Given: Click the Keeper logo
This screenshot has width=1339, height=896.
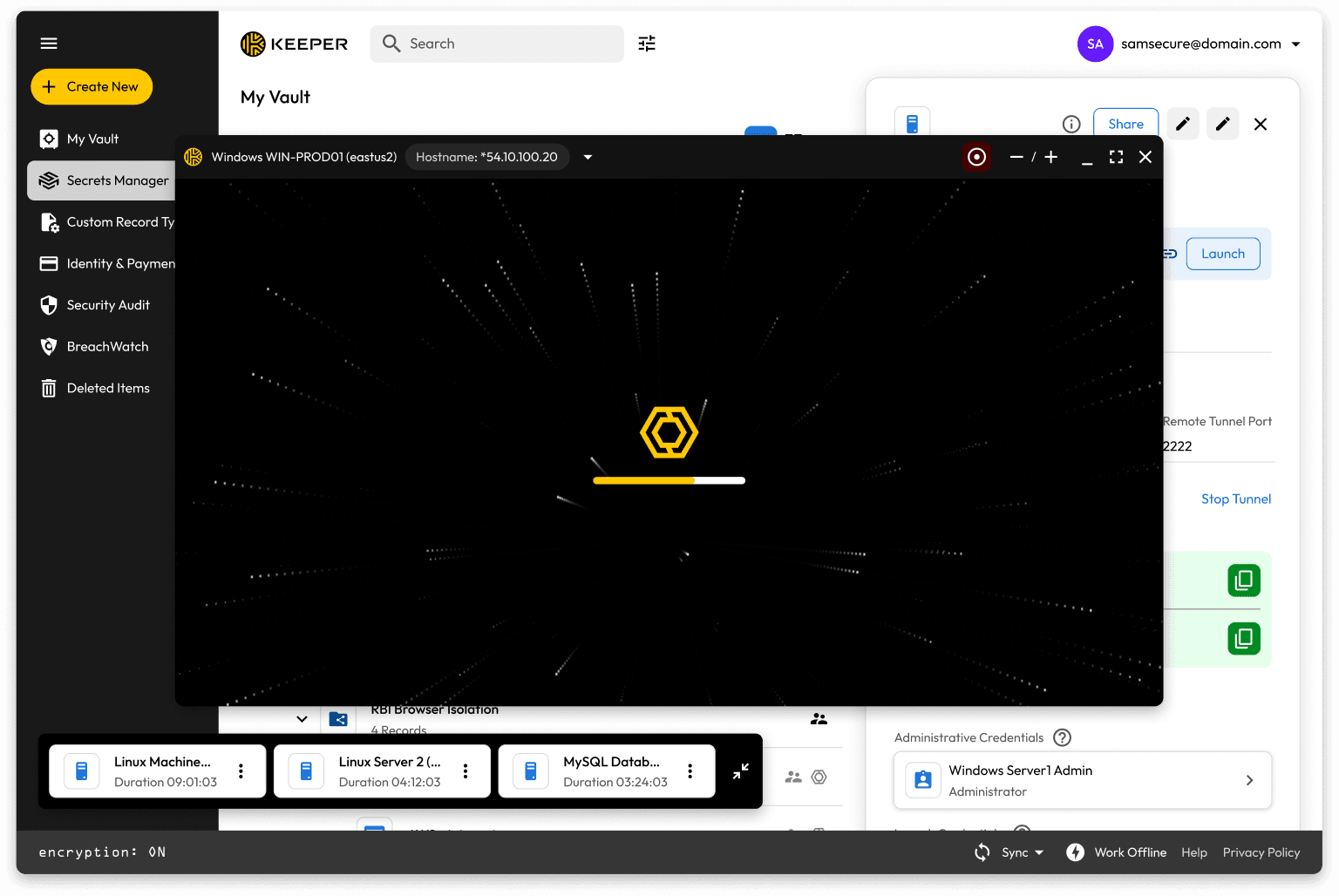Looking at the screenshot, I should [x=294, y=44].
